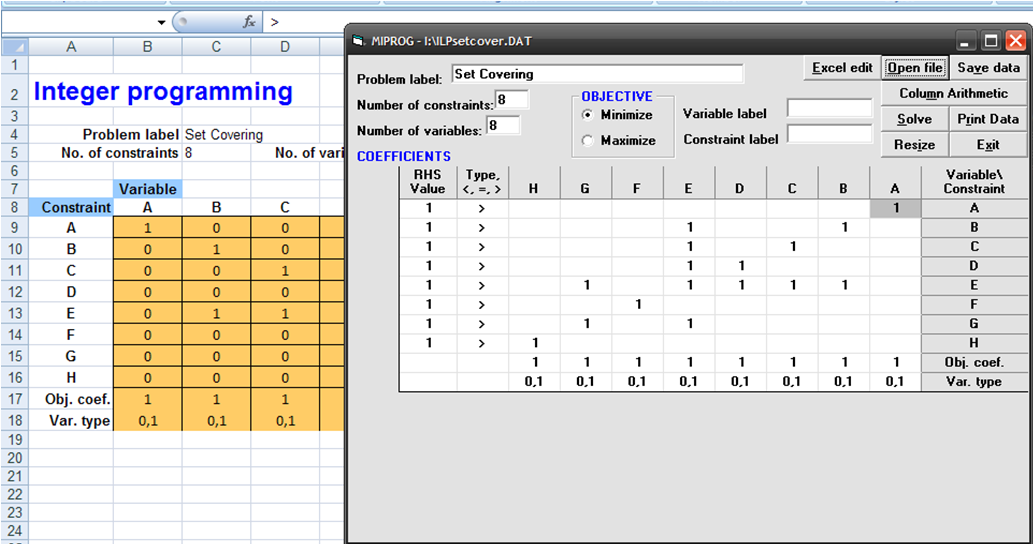Click the MIPROG column header H
This screenshot has width=1034, height=545.
point(533,189)
